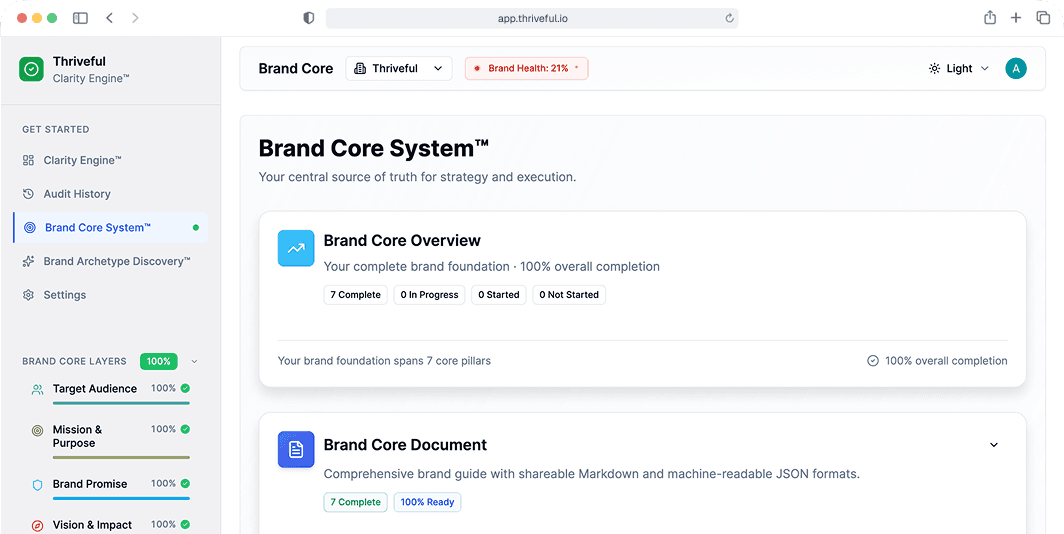Click the Brand Health: 21% badge
This screenshot has width=1064, height=534.
(527, 69)
